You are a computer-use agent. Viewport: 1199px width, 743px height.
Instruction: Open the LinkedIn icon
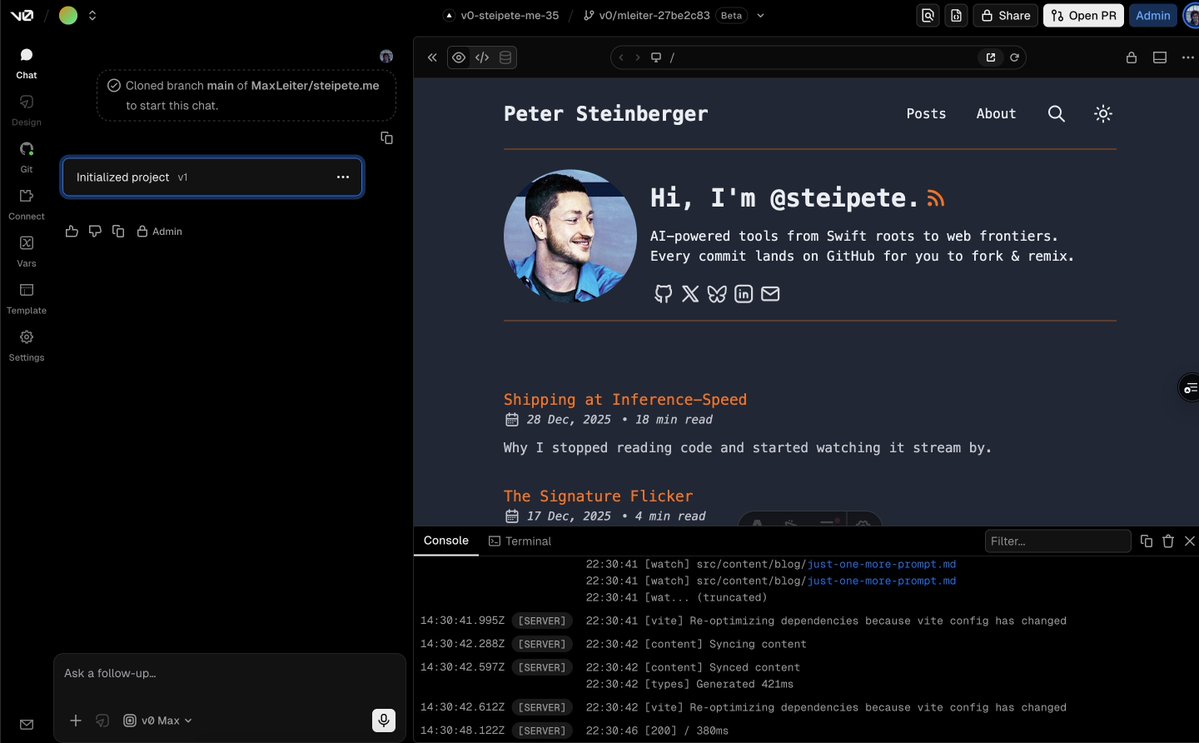pos(743,294)
